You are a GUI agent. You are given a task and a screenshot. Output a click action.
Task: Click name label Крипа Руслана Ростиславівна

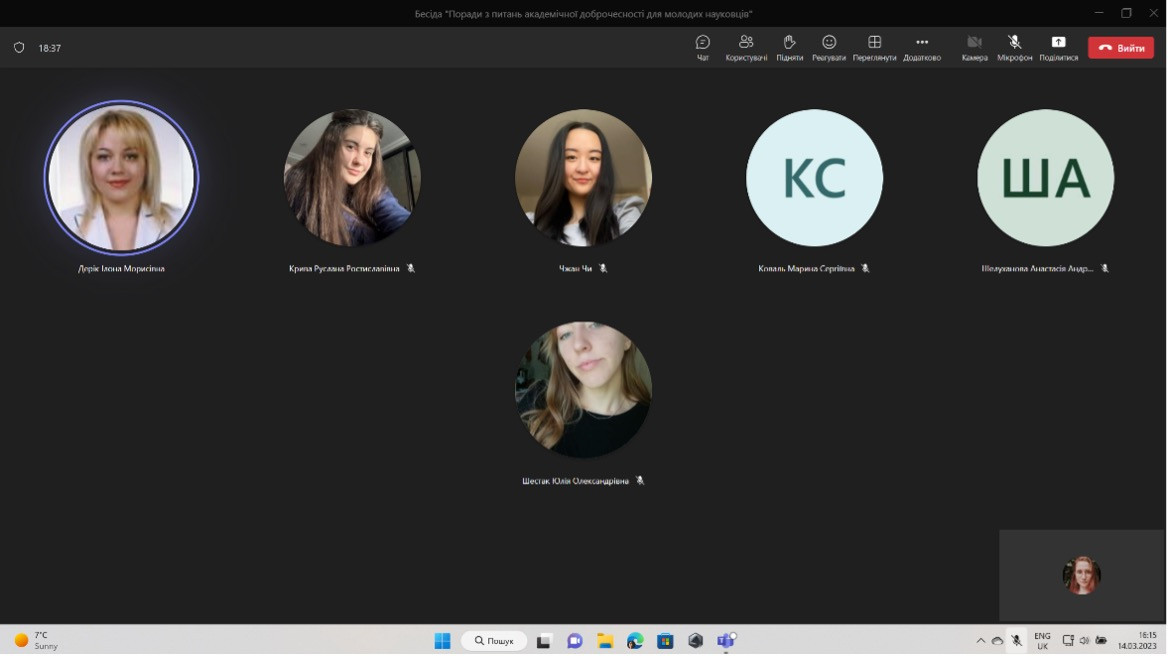(x=344, y=269)
